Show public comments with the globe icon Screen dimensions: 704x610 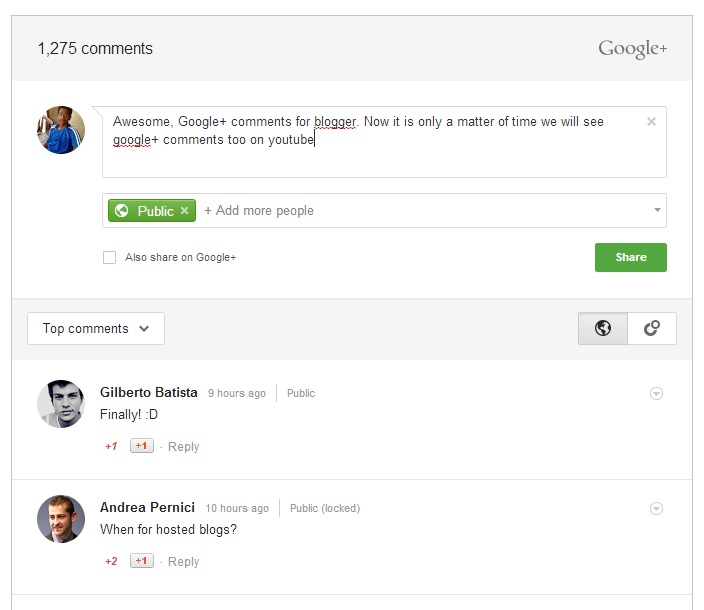click(x=603, y=328)
